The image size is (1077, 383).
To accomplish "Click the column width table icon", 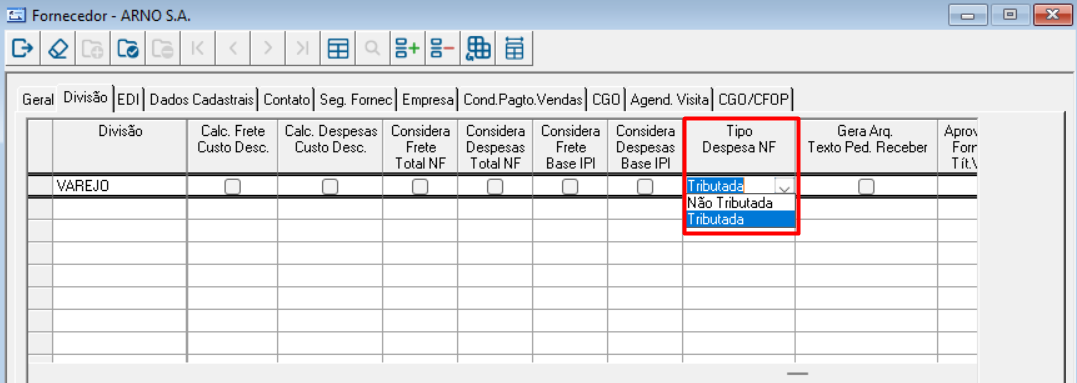I will (x=513, y=49).
